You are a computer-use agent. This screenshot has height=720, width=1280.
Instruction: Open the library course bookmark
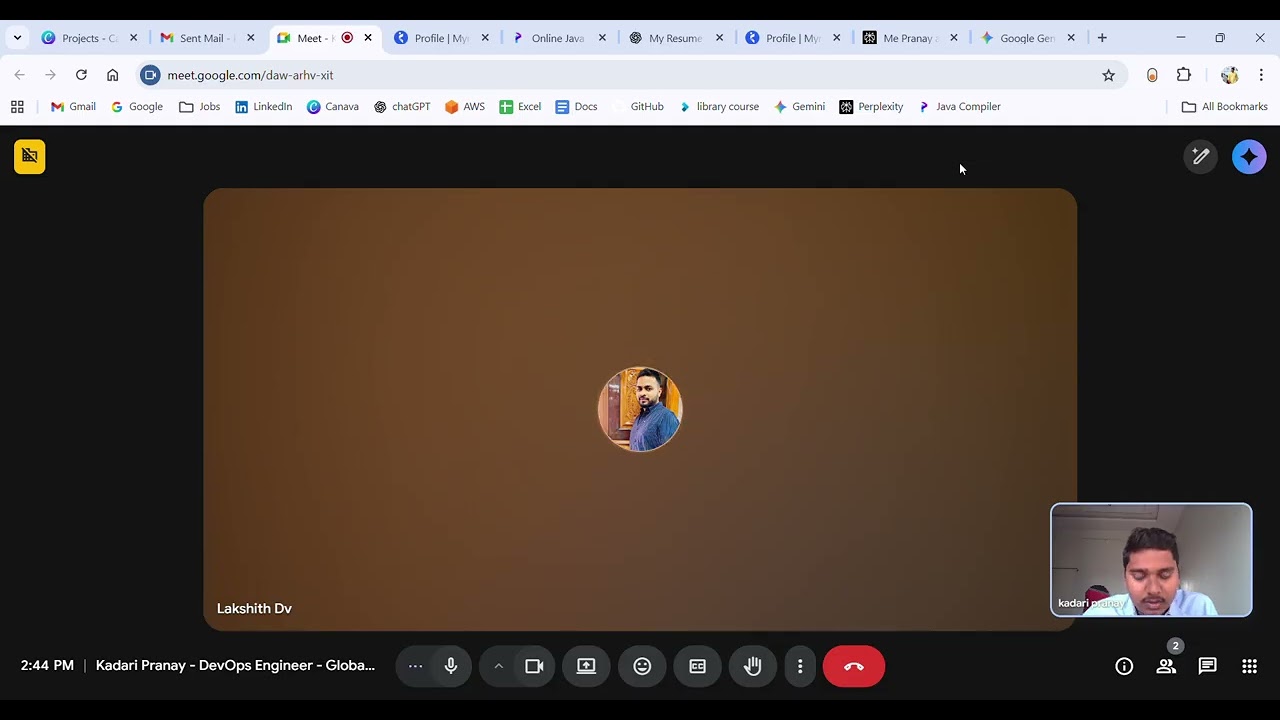(719, 107)
